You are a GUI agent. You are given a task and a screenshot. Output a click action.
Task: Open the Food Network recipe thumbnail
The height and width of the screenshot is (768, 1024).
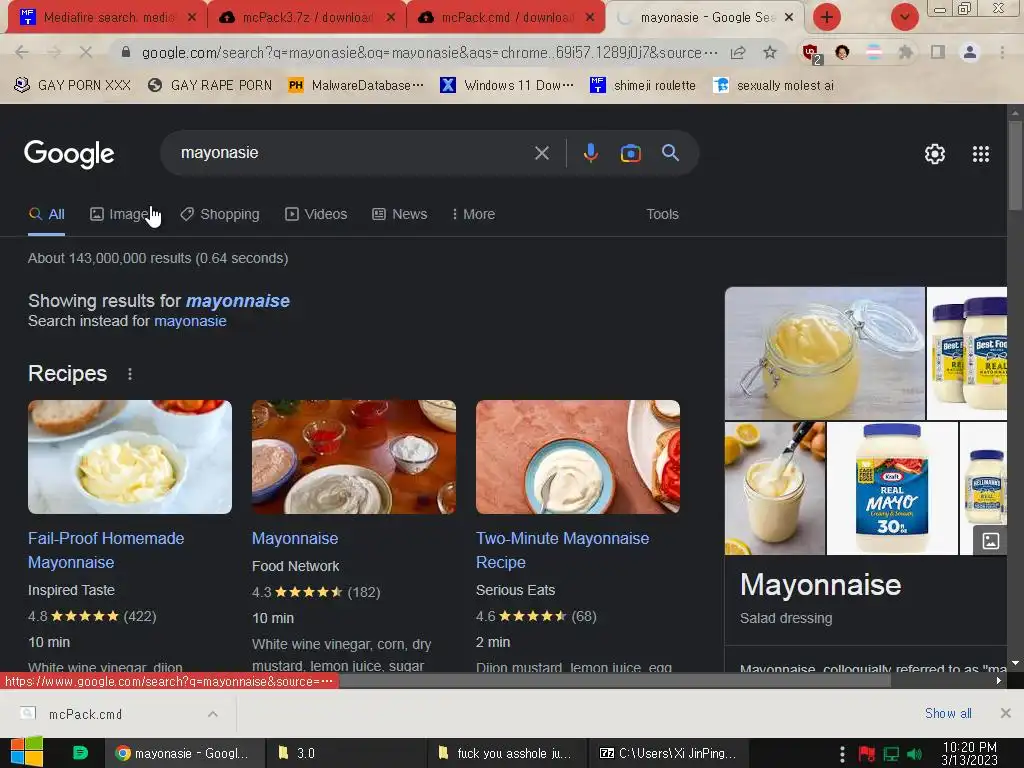point(354,456)
